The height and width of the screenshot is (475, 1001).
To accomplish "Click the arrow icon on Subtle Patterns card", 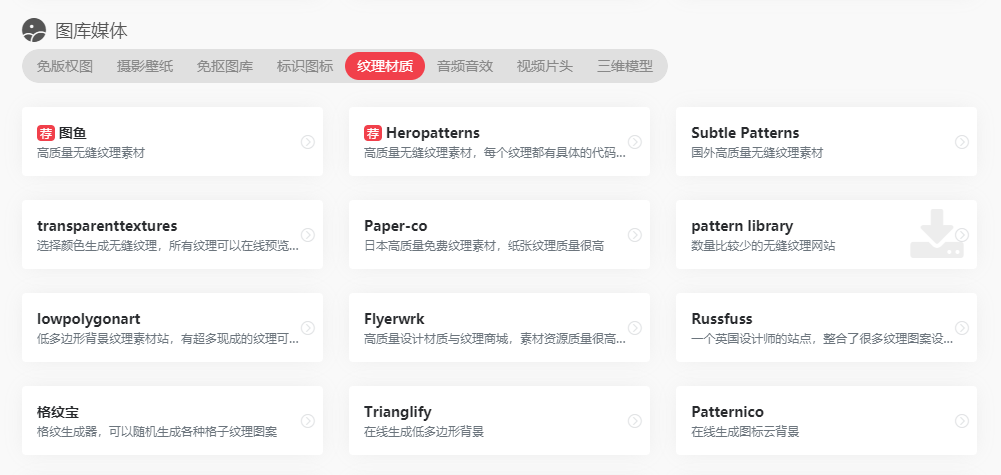I will click(961, 142).
